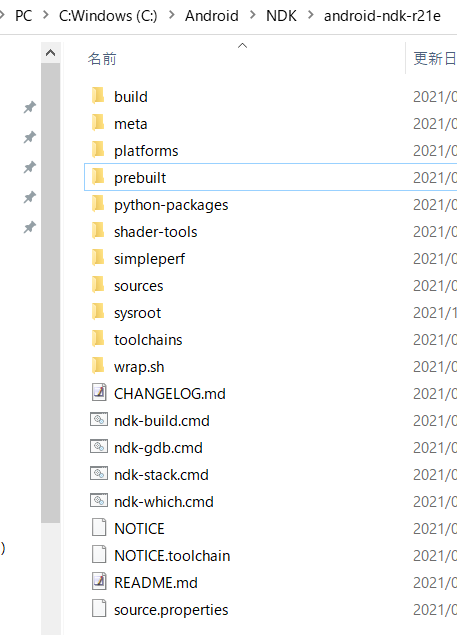Viewport: 457px width, 635px height.
Task: Go to C:Windows (C:) in breadcrumb
Action: [108, 16]
